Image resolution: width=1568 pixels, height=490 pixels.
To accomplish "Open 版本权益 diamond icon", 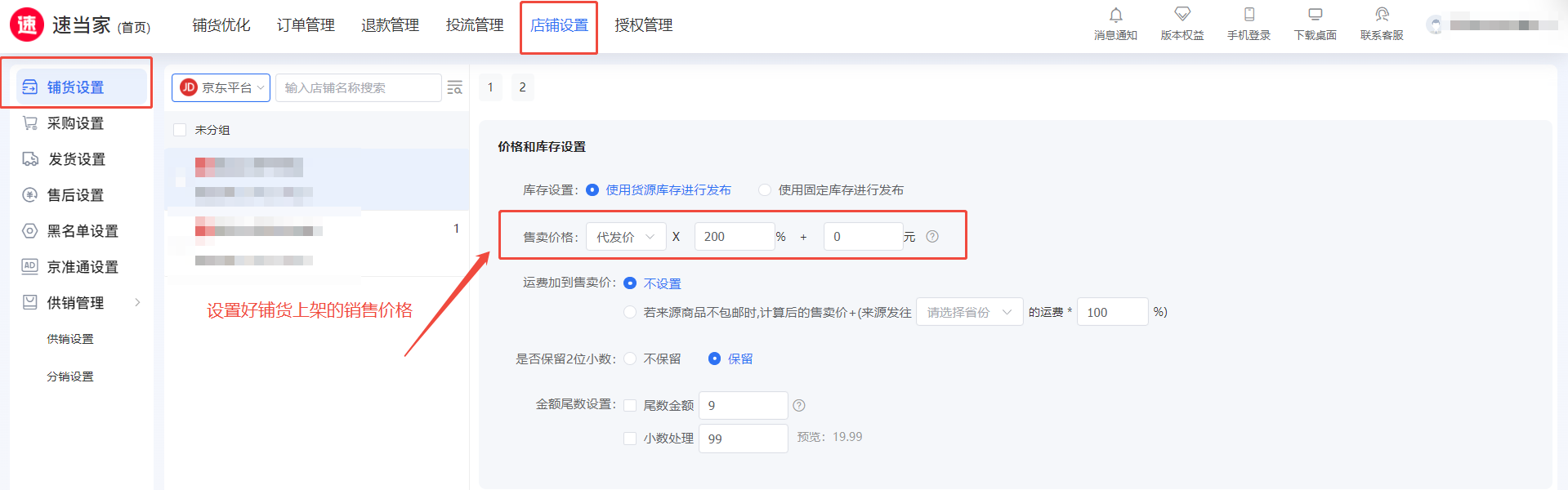I will click(1182, 15).
